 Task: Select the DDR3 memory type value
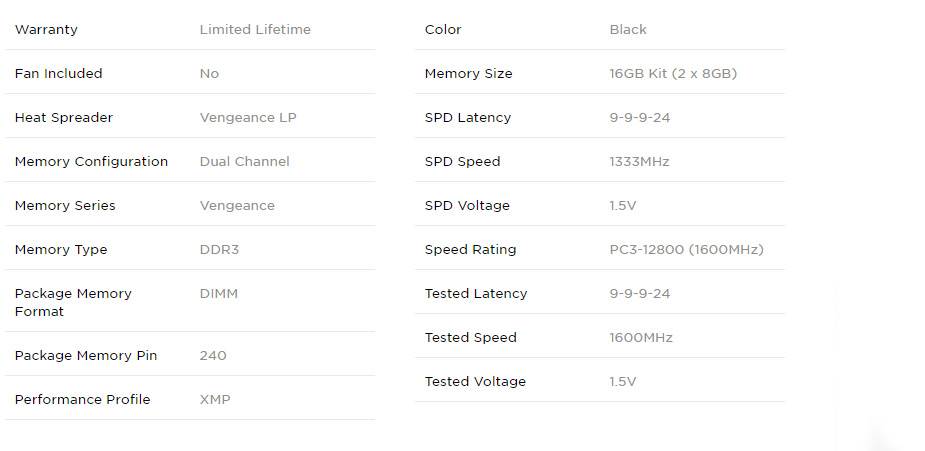click(219, 250)
